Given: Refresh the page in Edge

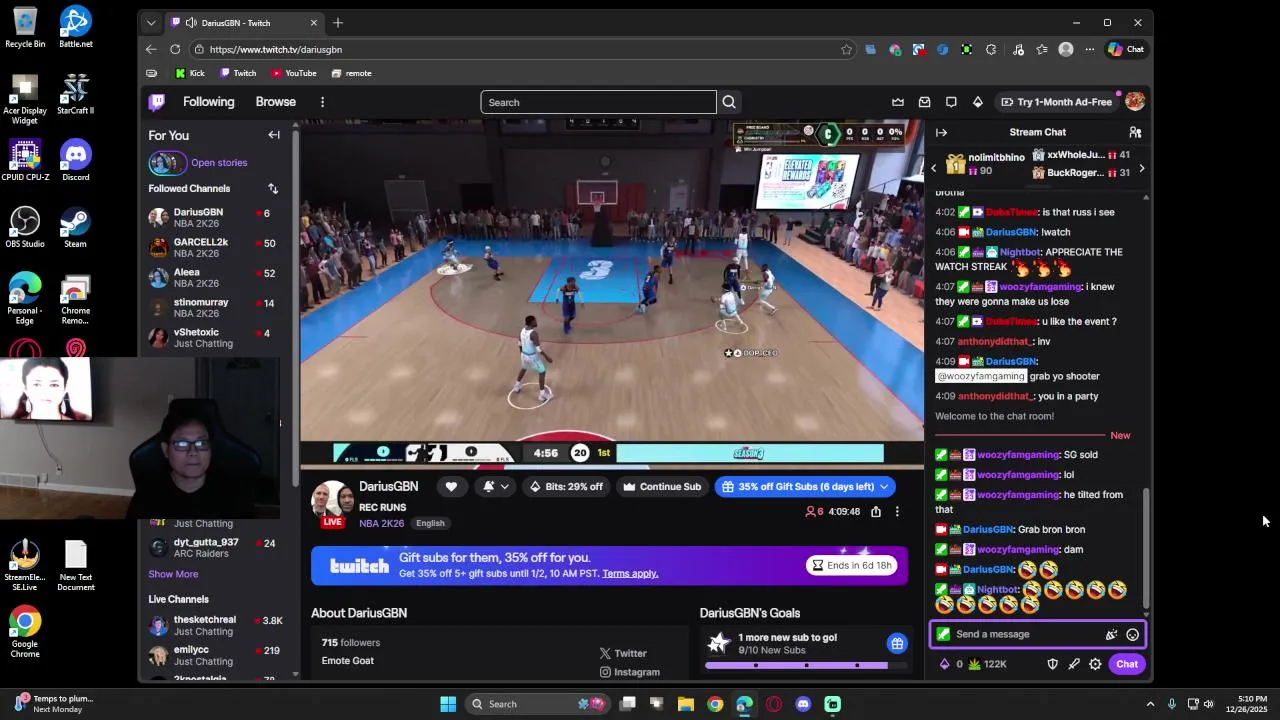Looking at the screenshot, I should (x=175, y=49).
